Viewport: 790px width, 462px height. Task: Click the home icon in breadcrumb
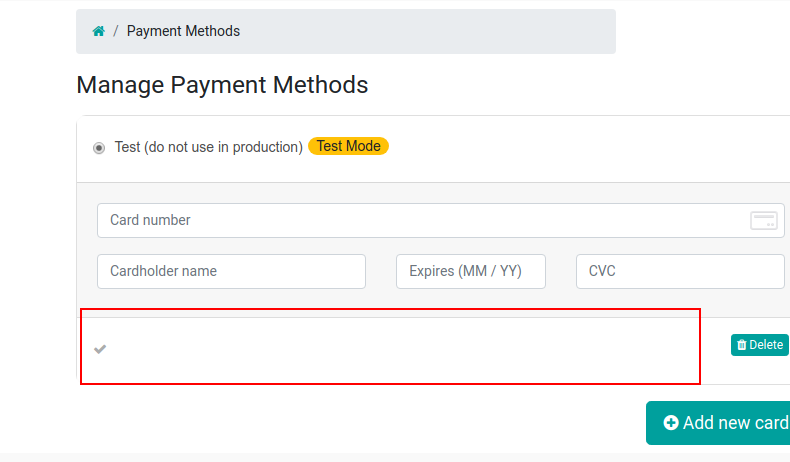click(x=98, y=31)
